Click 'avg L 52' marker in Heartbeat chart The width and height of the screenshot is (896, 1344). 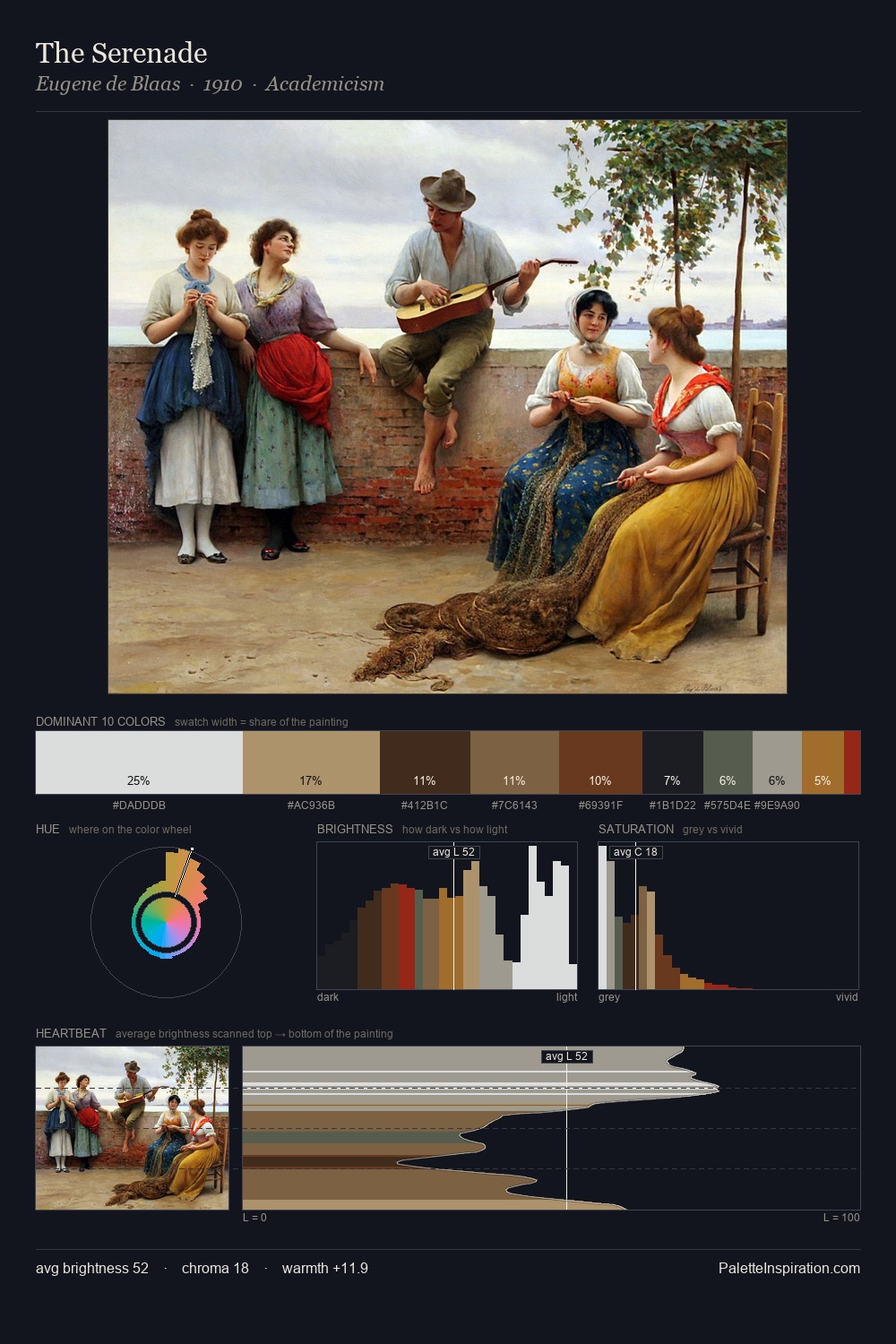coord(567,1056)
